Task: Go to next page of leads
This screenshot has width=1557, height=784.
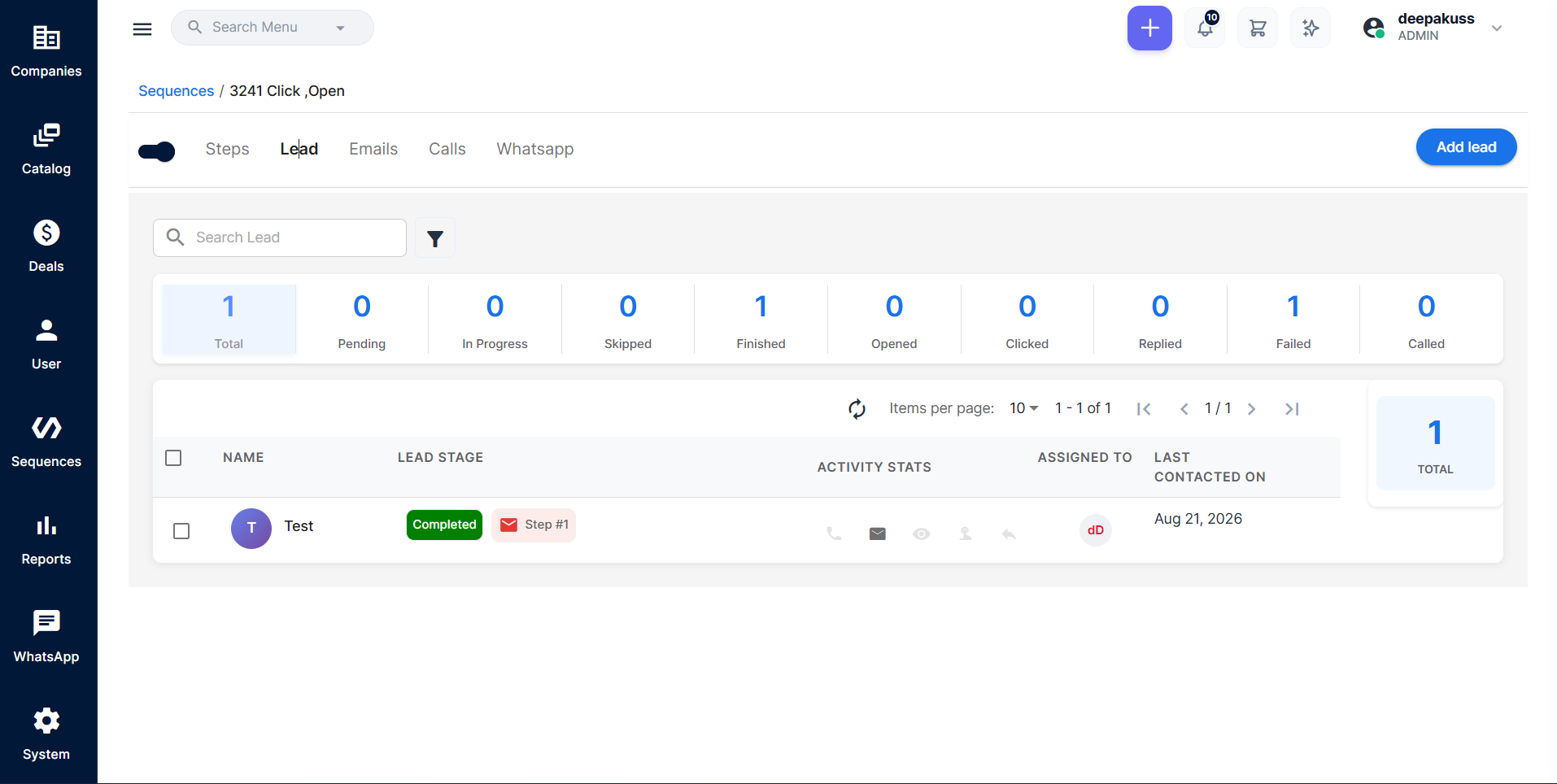Action: coord(1252,409)
